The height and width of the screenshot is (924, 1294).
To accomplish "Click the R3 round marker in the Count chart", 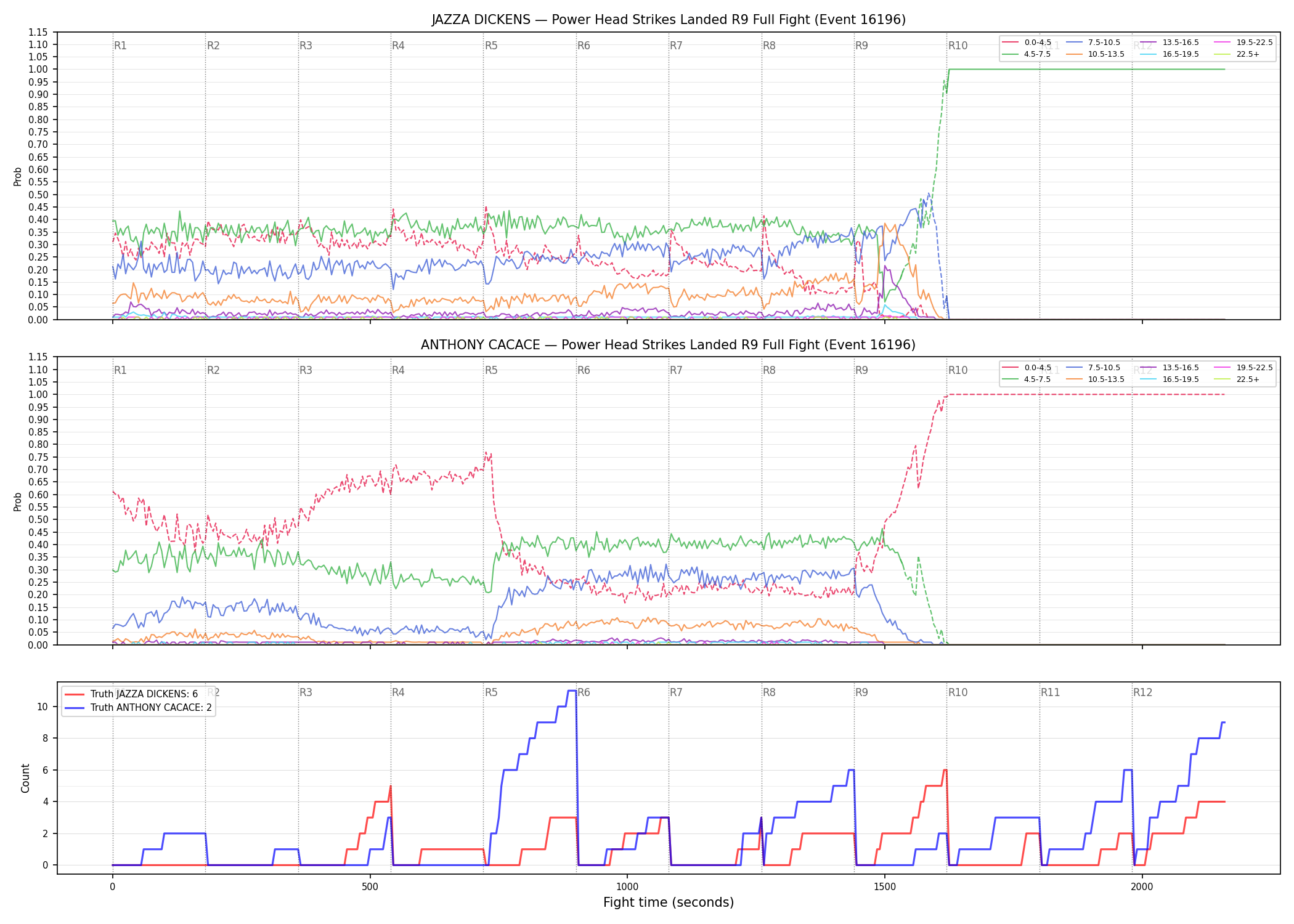I will click(306, 692).
